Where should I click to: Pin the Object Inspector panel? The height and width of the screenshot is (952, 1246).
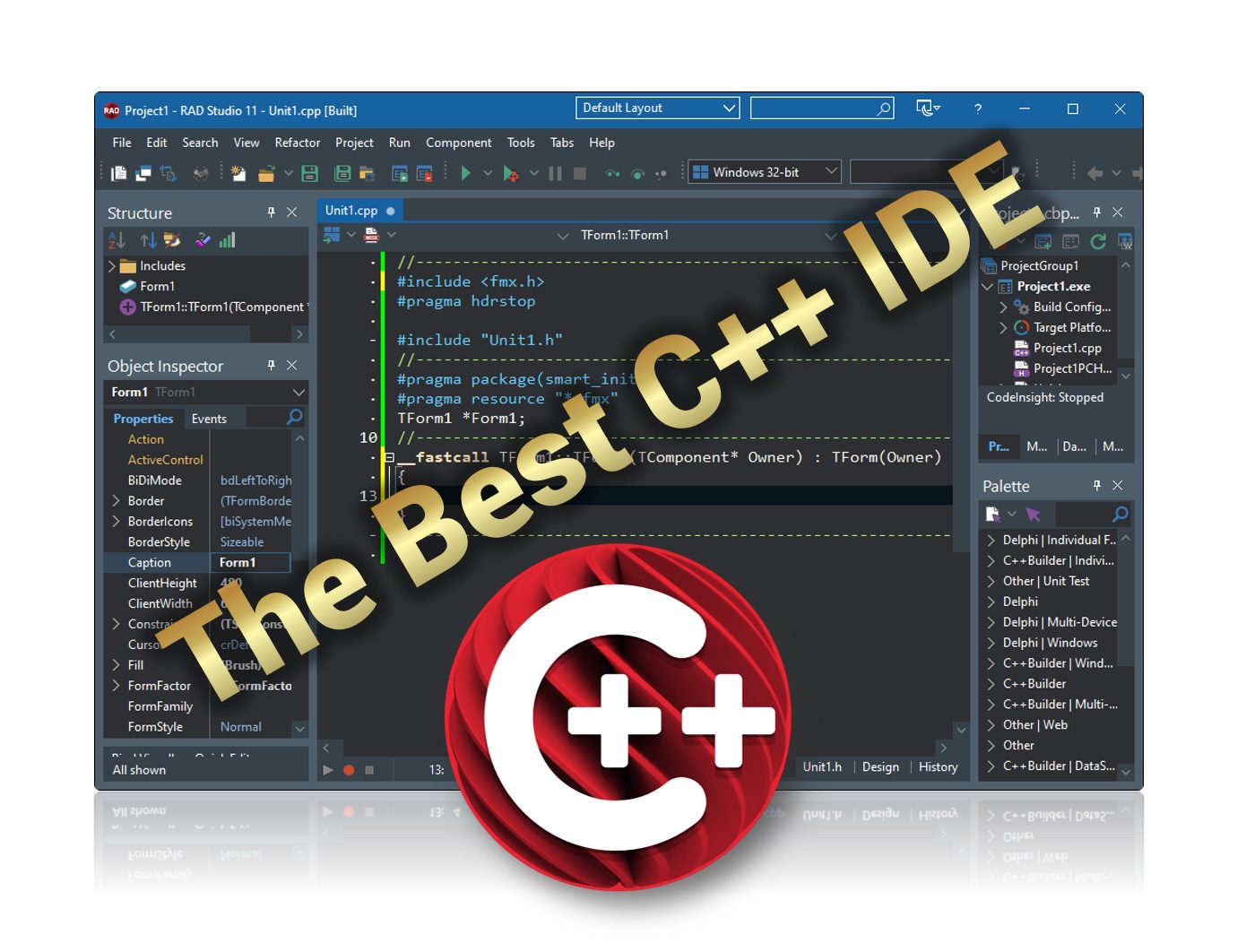pos(271,366)
